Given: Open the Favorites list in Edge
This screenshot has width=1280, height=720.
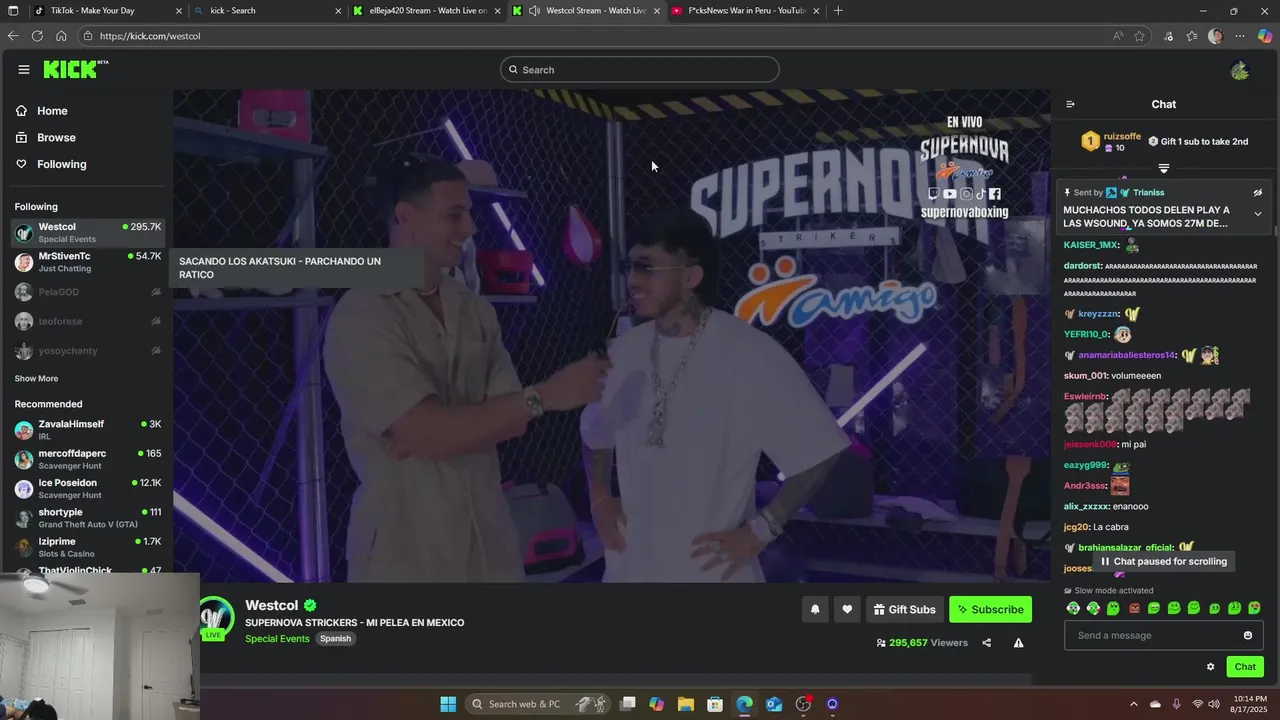Looking at the screenshot, I should point(1192,36).
